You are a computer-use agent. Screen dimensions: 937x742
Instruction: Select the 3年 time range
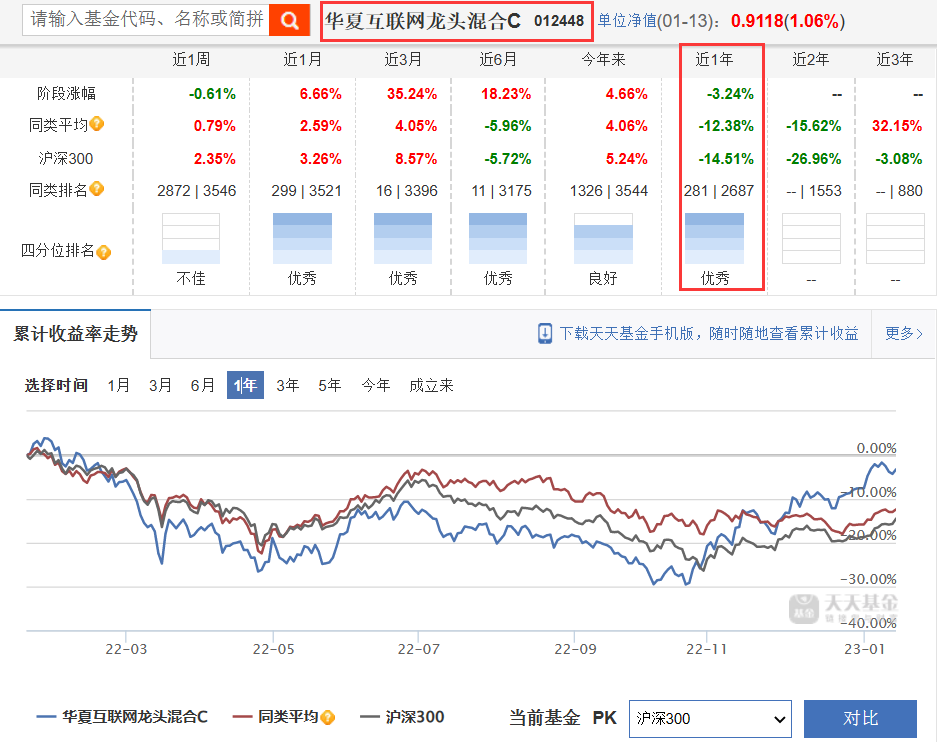pos(287,385)
